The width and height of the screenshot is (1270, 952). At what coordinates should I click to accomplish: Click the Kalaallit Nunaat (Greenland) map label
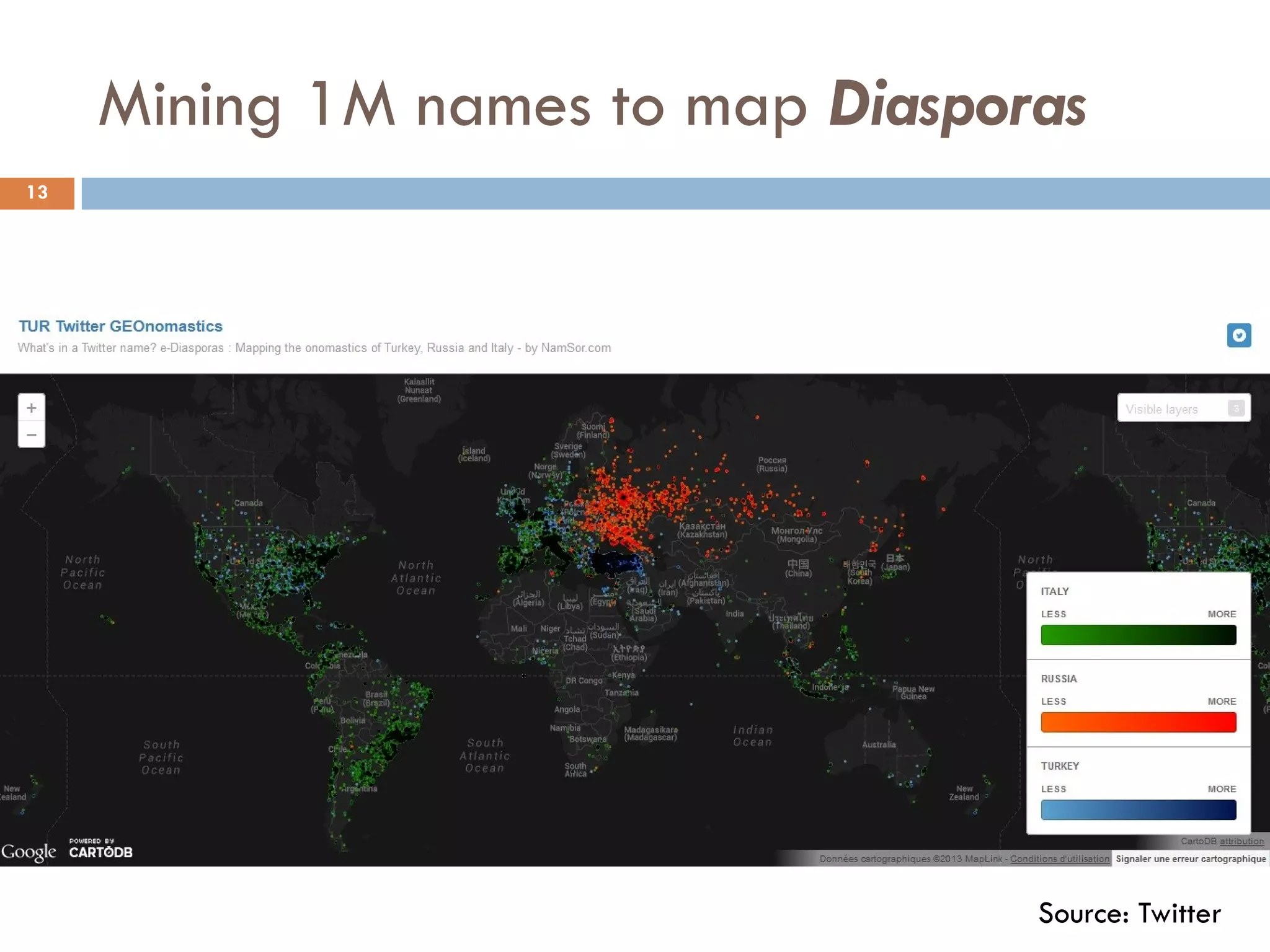[419, 390]
